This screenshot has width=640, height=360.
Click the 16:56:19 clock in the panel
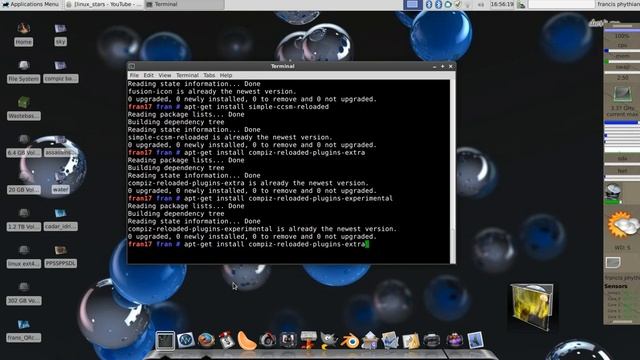click(502, 4)
